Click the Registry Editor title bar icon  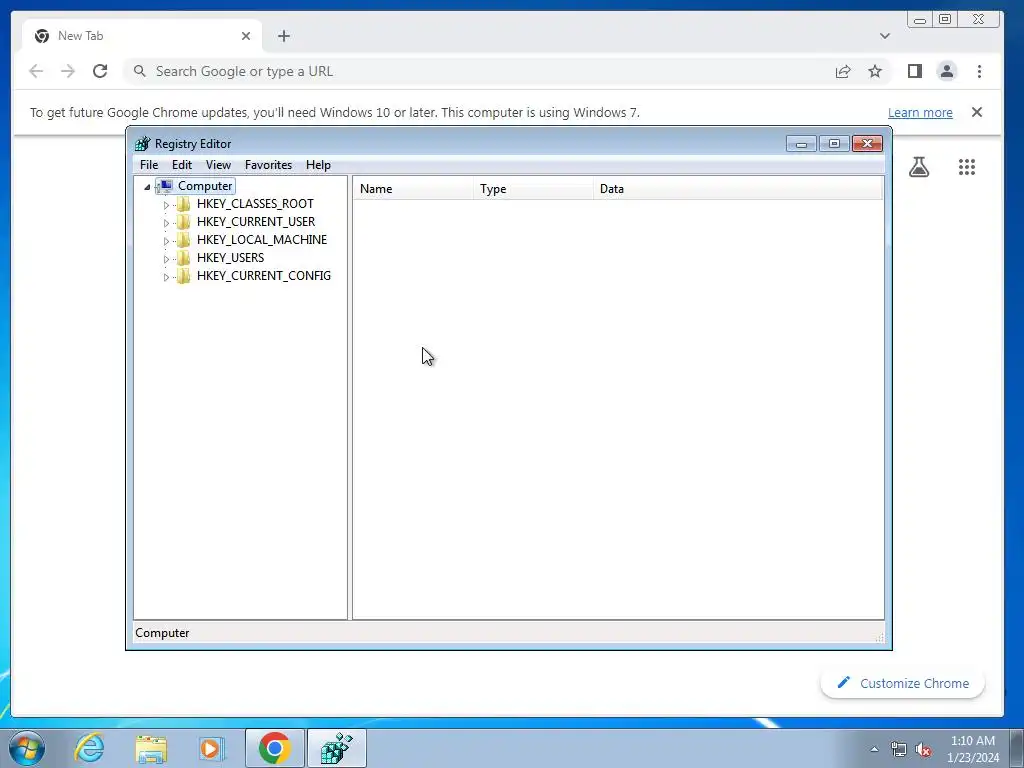pyautogui.click(x=142, y=144)
